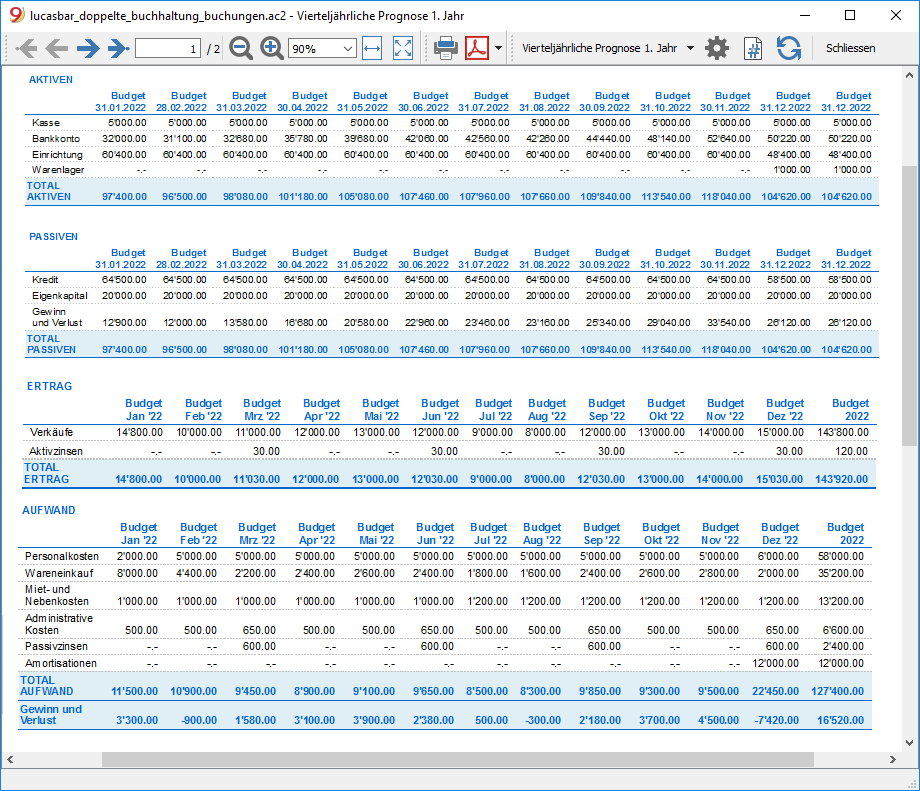Screen dimensions: 920x791
Task: Click the Administrative Kosten row label
Action: click(x=59, y=624)
